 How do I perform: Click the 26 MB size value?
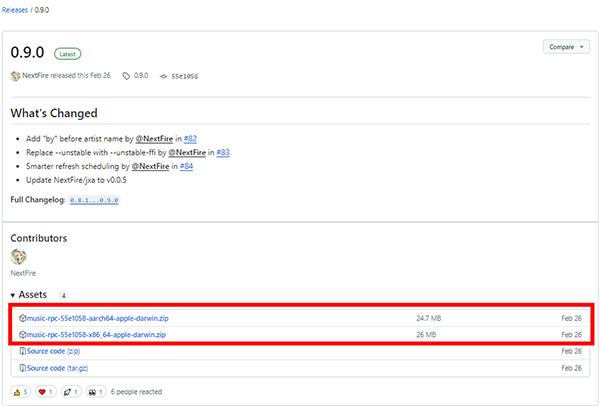[x=426, y=334]
